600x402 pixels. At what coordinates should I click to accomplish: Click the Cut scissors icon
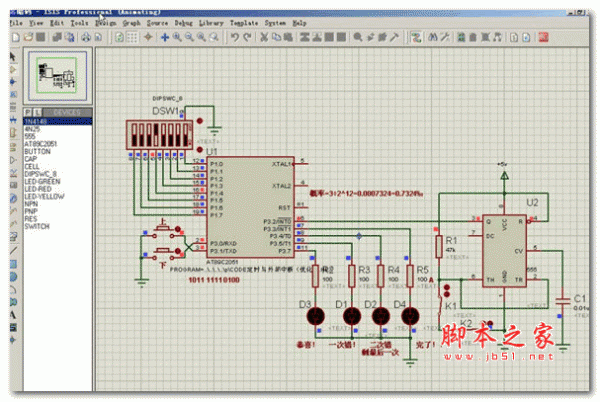(264, 37)
